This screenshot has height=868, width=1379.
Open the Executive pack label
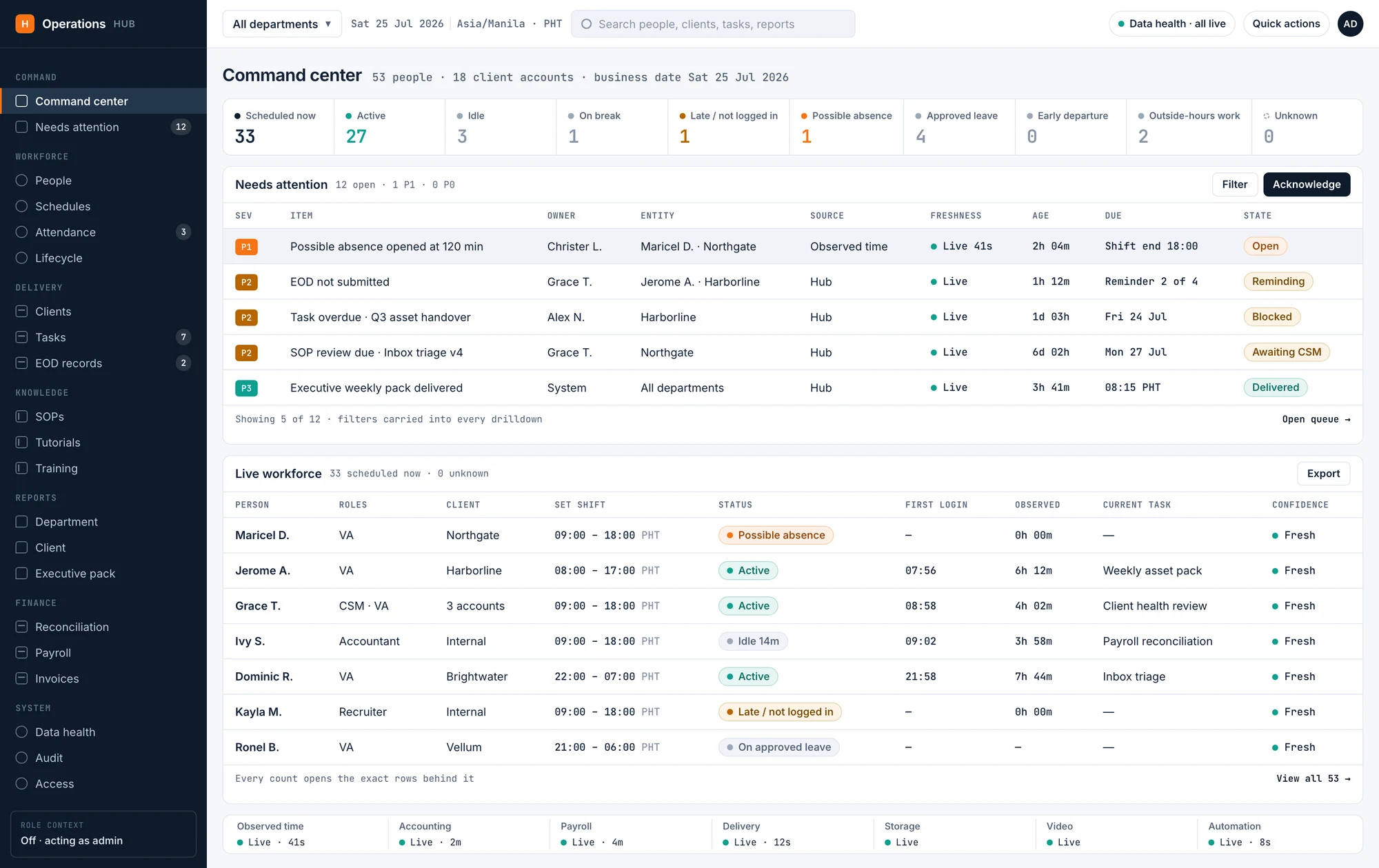pos(75,574)
